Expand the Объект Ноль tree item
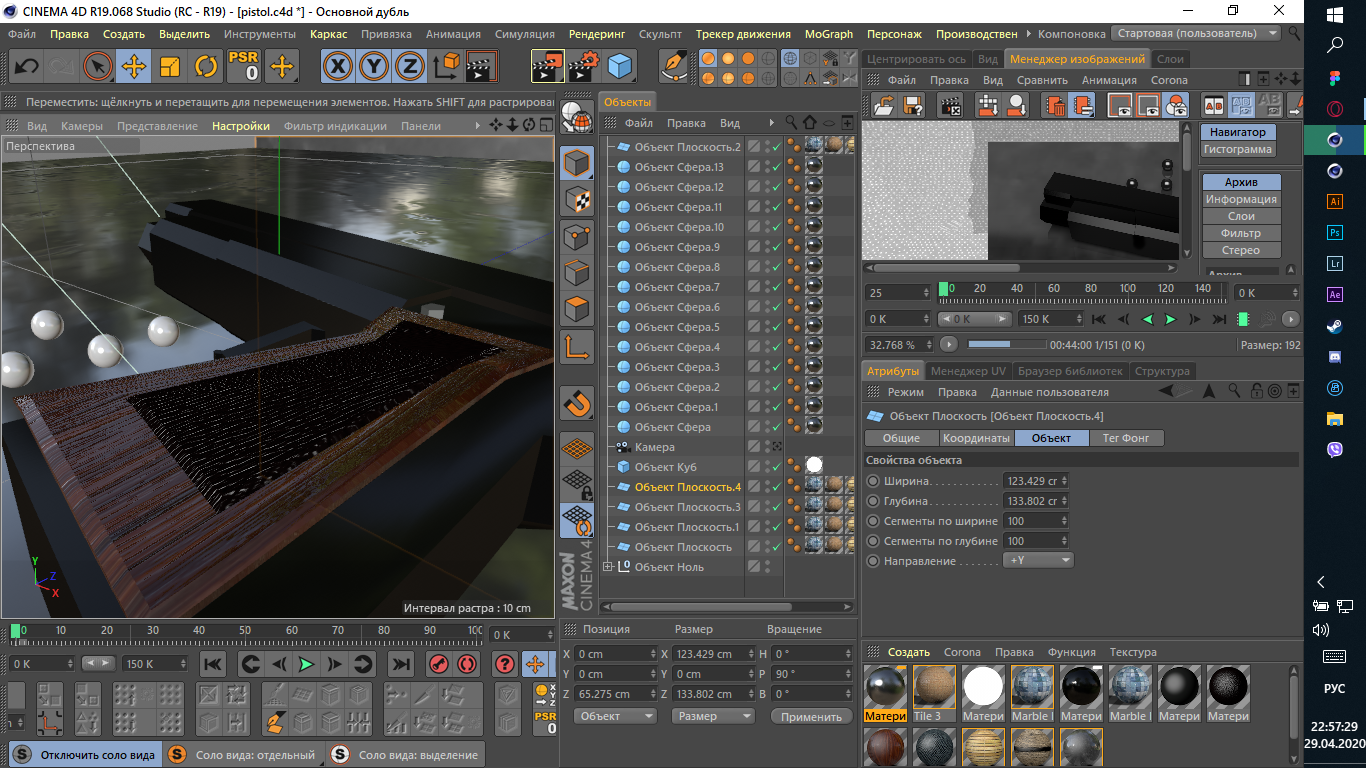 click(x=608, y=567)
